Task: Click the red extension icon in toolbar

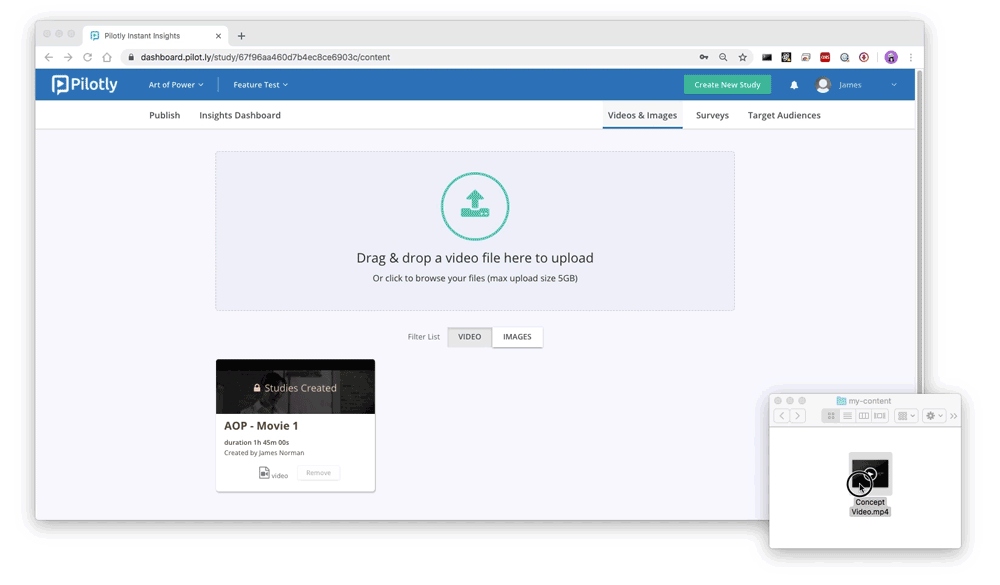Action: (825, 57)
